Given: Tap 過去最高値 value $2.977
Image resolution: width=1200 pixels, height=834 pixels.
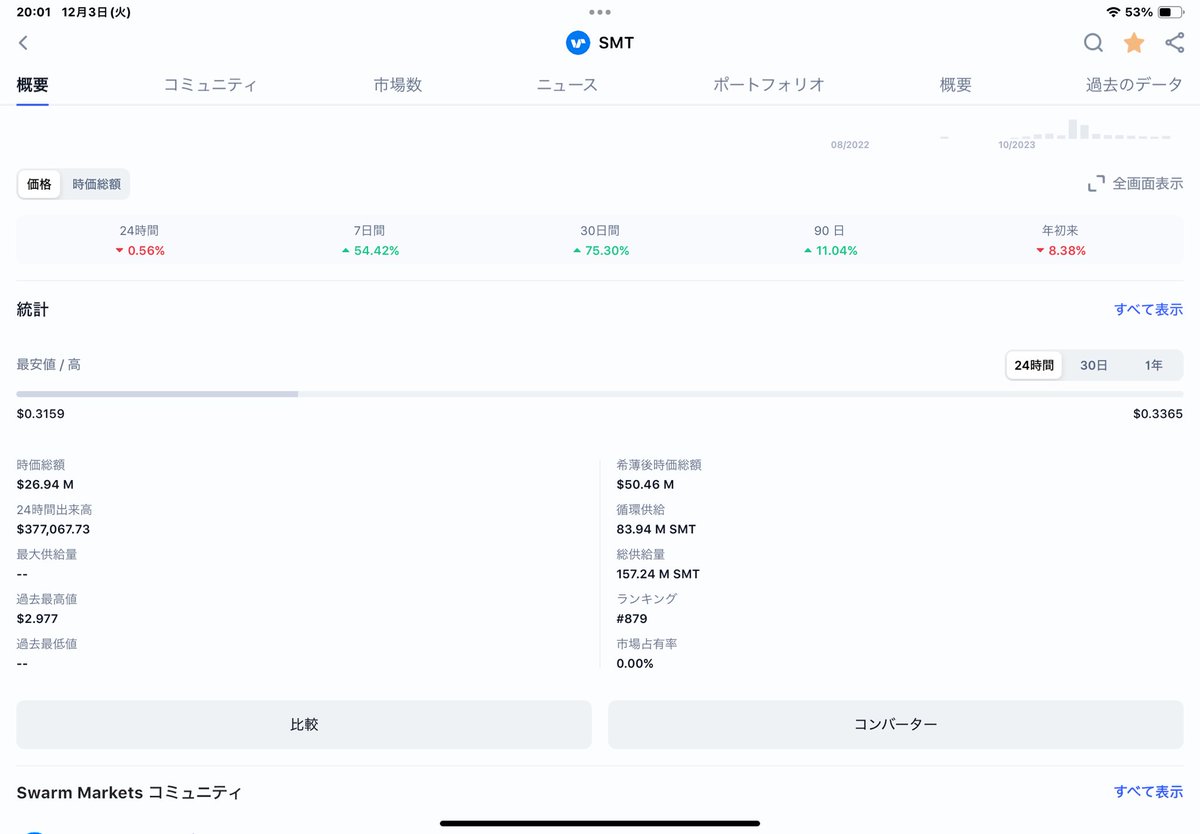Looking at the screenshot, I should coord(37,619).
